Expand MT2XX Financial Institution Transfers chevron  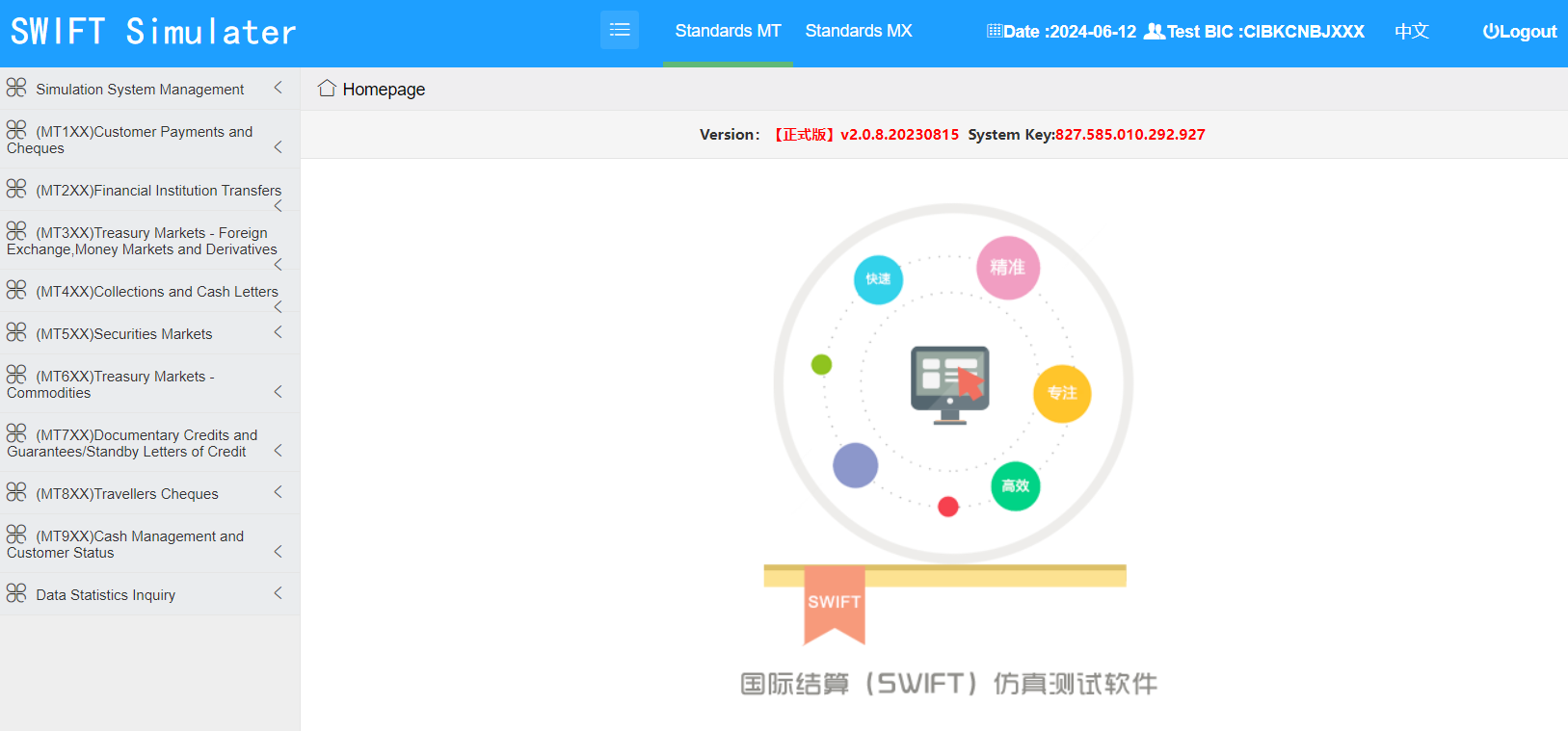coord(278,205)
